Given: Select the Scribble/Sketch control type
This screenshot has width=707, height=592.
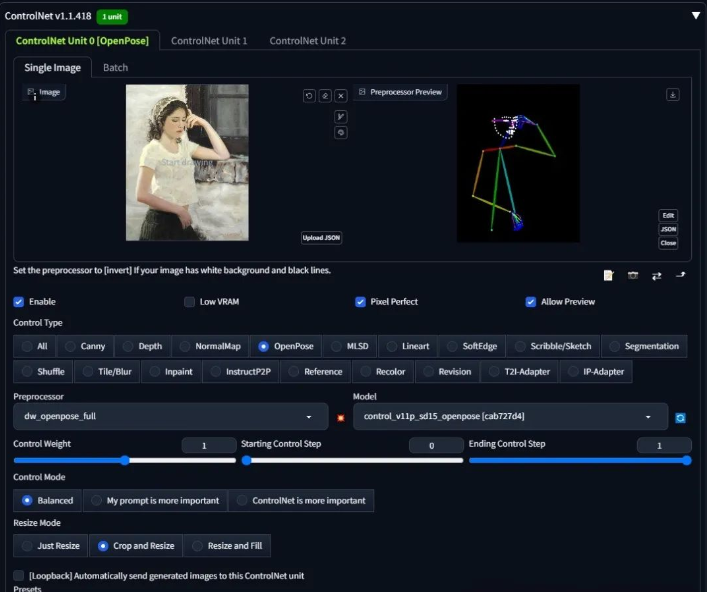Looking at the screenshot, I should pos(553,346).
